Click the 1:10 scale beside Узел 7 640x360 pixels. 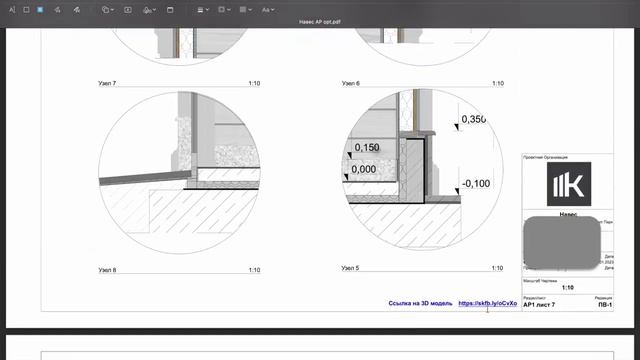click(x=254, y=83)
